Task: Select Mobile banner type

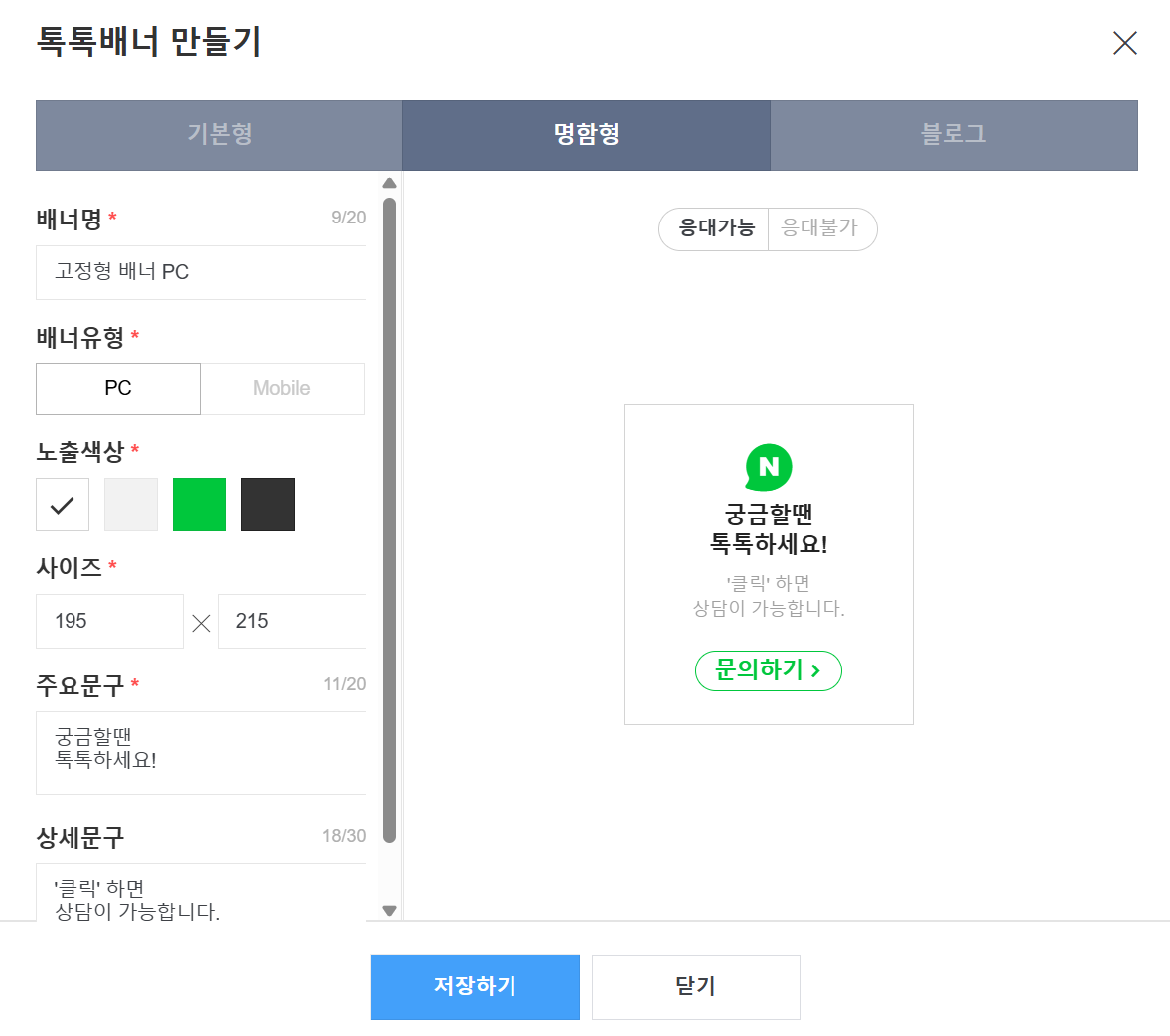Action: coord(282,388)
